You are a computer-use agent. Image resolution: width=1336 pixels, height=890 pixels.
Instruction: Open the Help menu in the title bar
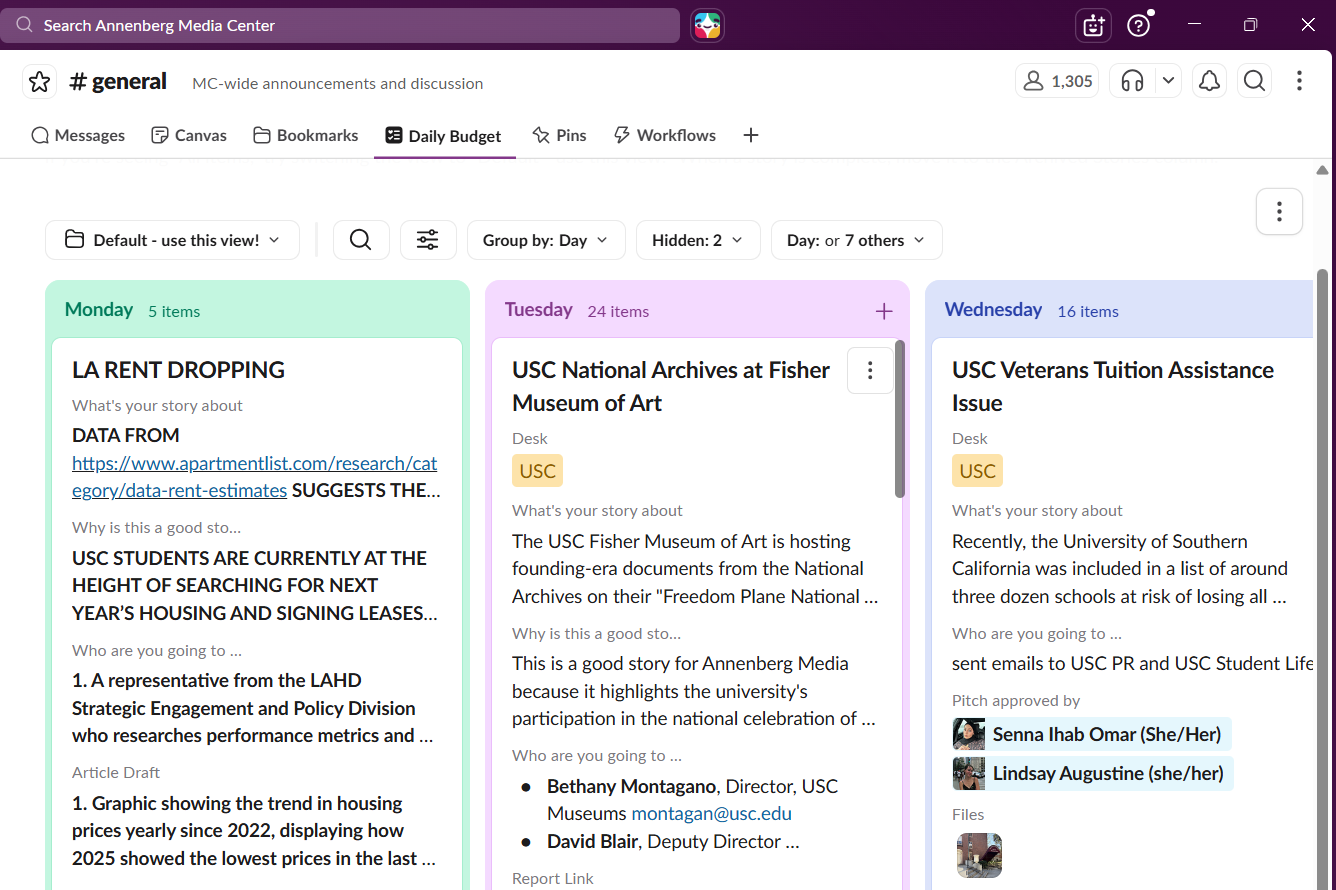point(1138,25)
